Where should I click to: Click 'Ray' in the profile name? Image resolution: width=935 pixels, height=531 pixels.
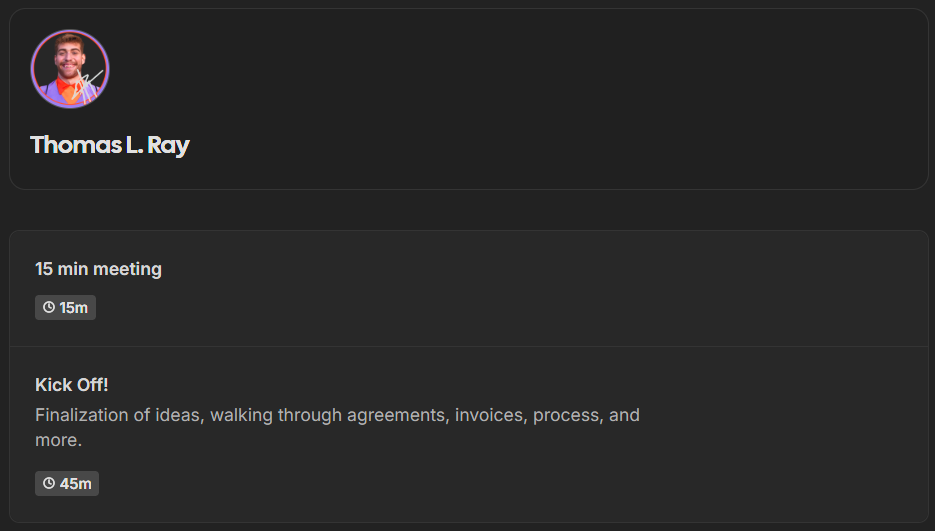[169, 146]
